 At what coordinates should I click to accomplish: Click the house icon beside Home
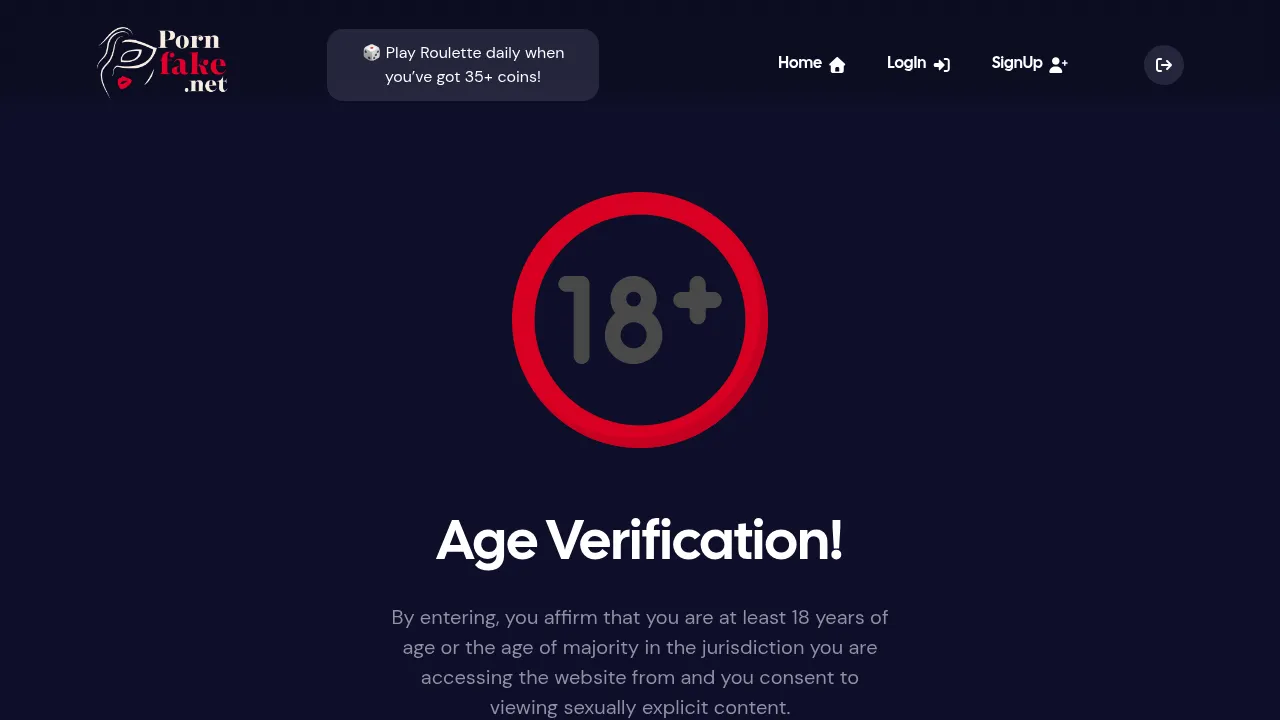coord(837,65)
